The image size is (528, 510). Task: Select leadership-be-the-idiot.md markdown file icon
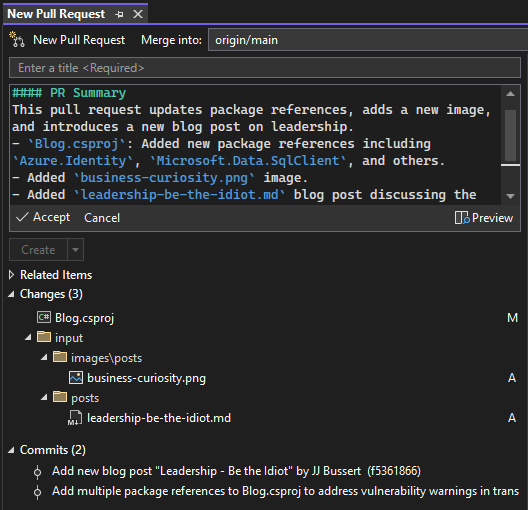pos(75,418)
